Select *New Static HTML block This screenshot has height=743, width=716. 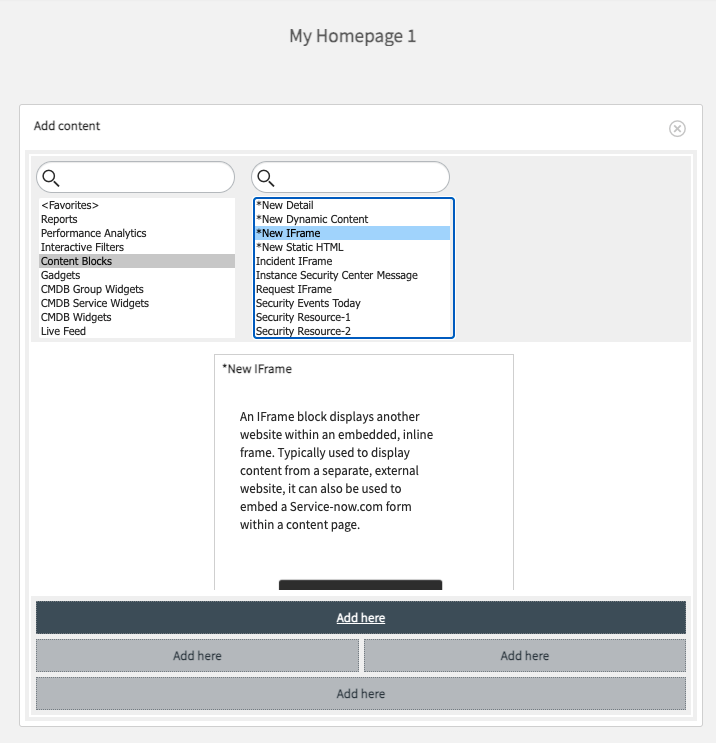[x=300, y=247]
